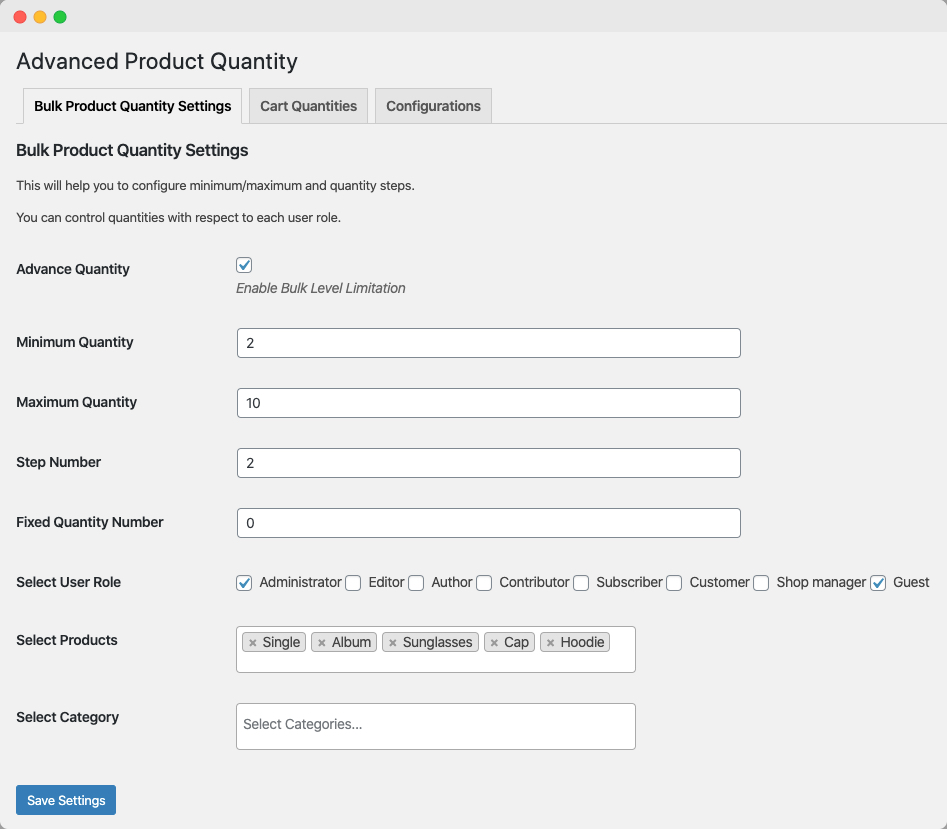Screen dimensions: 947x829
Task: Uncheck Enable Bulk Level Limitation checkbox
Action: tap(244, 265)
